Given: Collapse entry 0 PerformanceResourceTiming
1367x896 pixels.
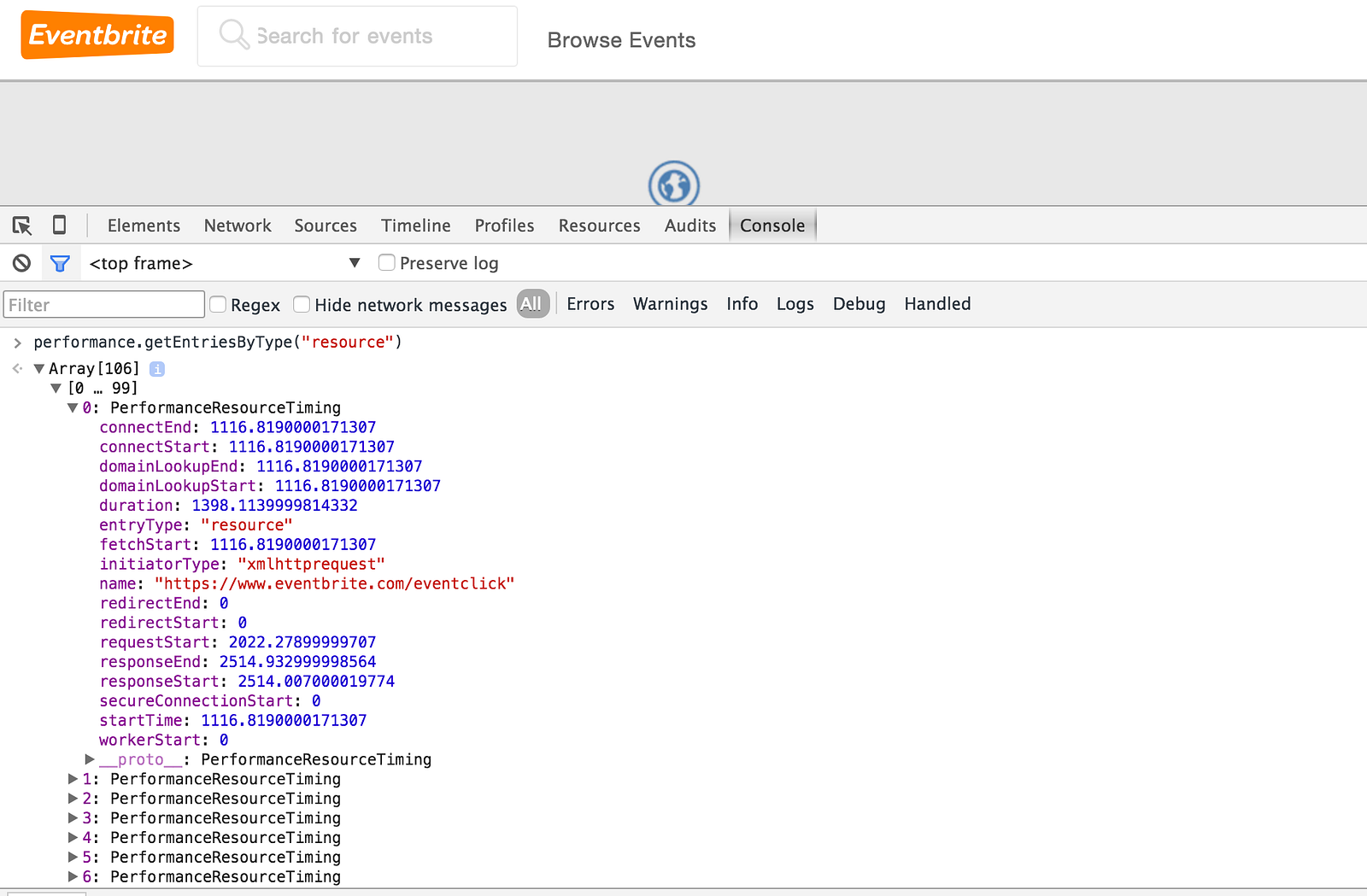Looking at the screenshot, I should pyautogui.click(x=73, y=407).
